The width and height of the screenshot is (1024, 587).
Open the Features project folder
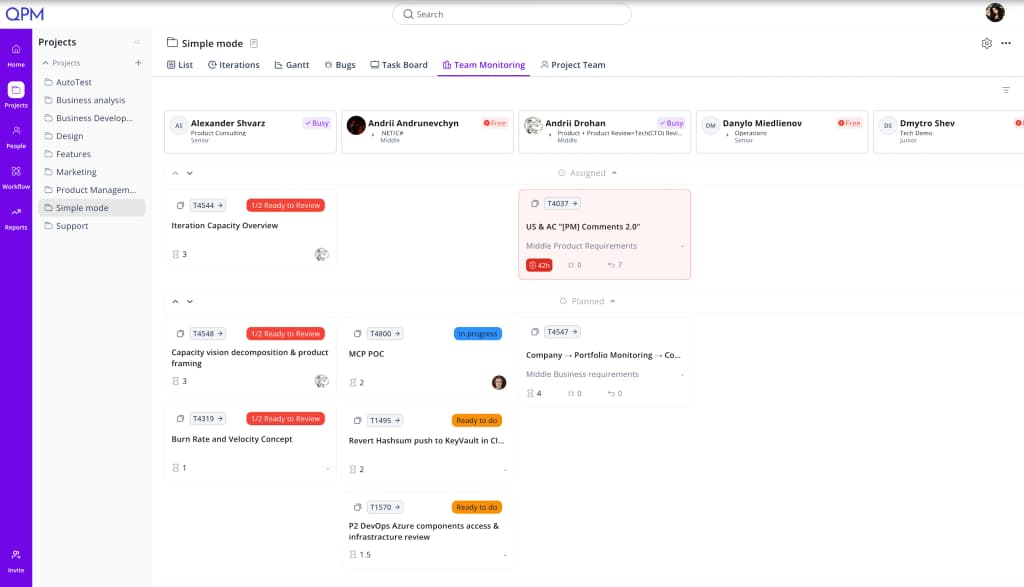click(91, 154)
